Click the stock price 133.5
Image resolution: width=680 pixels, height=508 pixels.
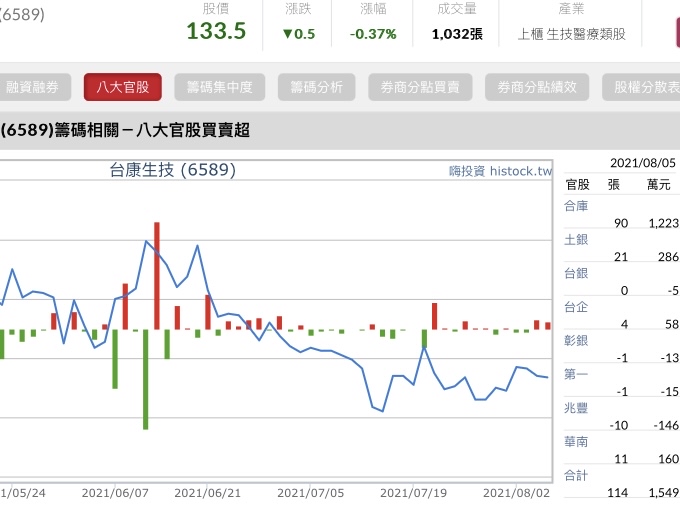pos(216,31)
